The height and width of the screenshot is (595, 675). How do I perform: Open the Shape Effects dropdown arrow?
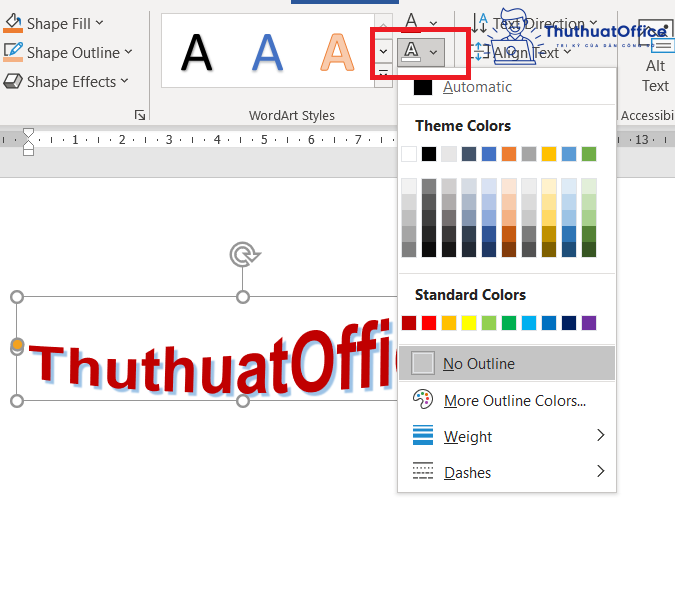(x=124, y=81)
